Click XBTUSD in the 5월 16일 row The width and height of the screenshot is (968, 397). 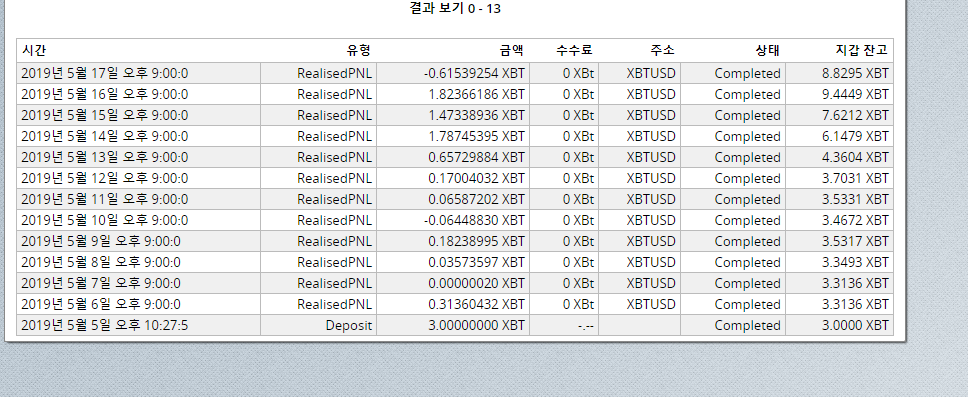tap(640, 94)
